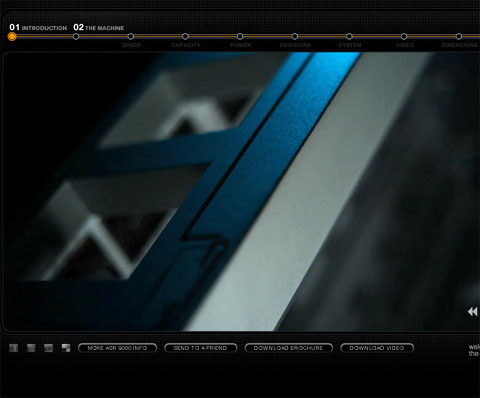This screenshot has height=398, width=480.
Task: Jump to the Dimensions timeline node
Action: pyautogui.click(x=459, y=36)
